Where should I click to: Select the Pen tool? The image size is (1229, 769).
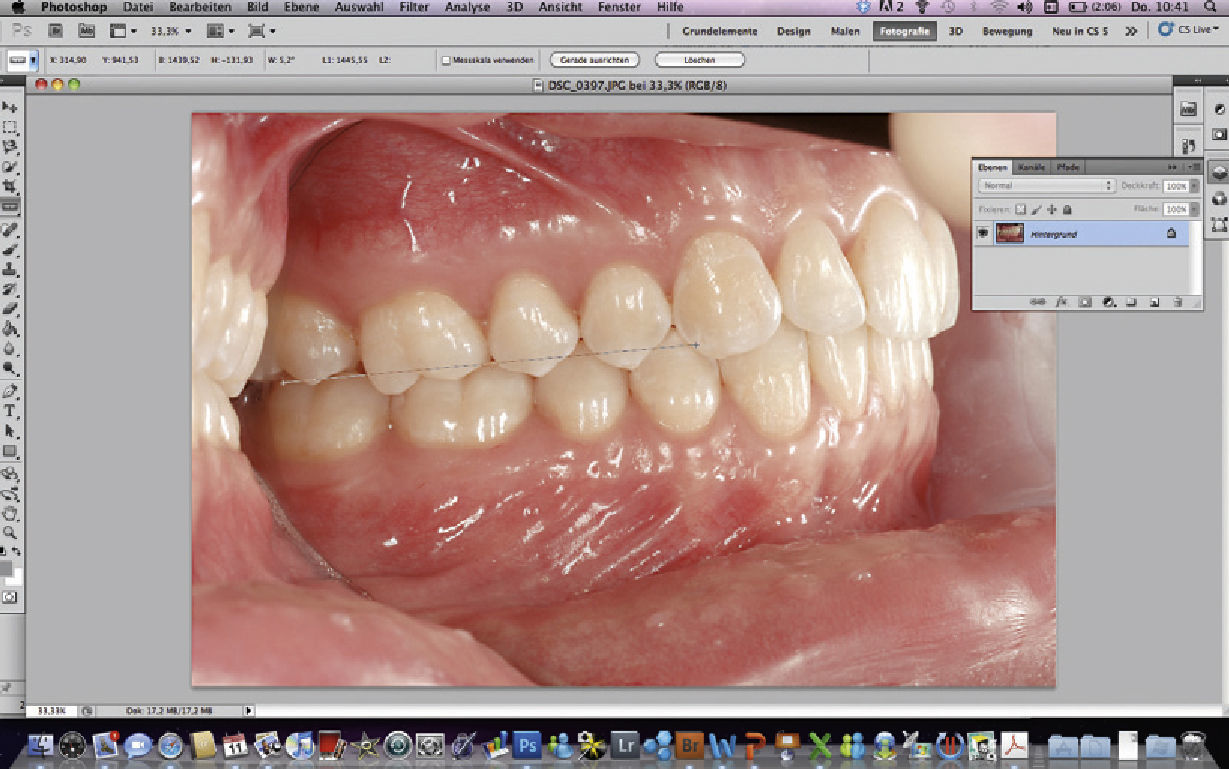10,391
